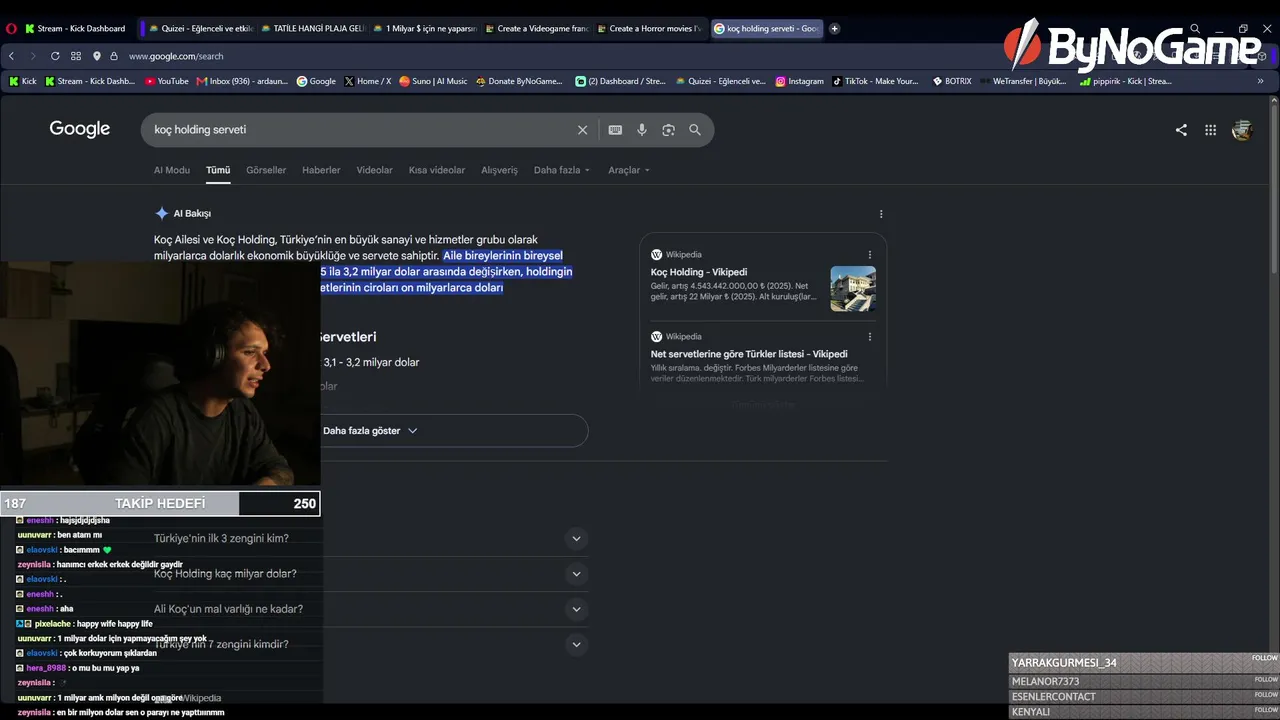
Task: Switch to the AI Modu tab
Action: [x=172, y=170]
